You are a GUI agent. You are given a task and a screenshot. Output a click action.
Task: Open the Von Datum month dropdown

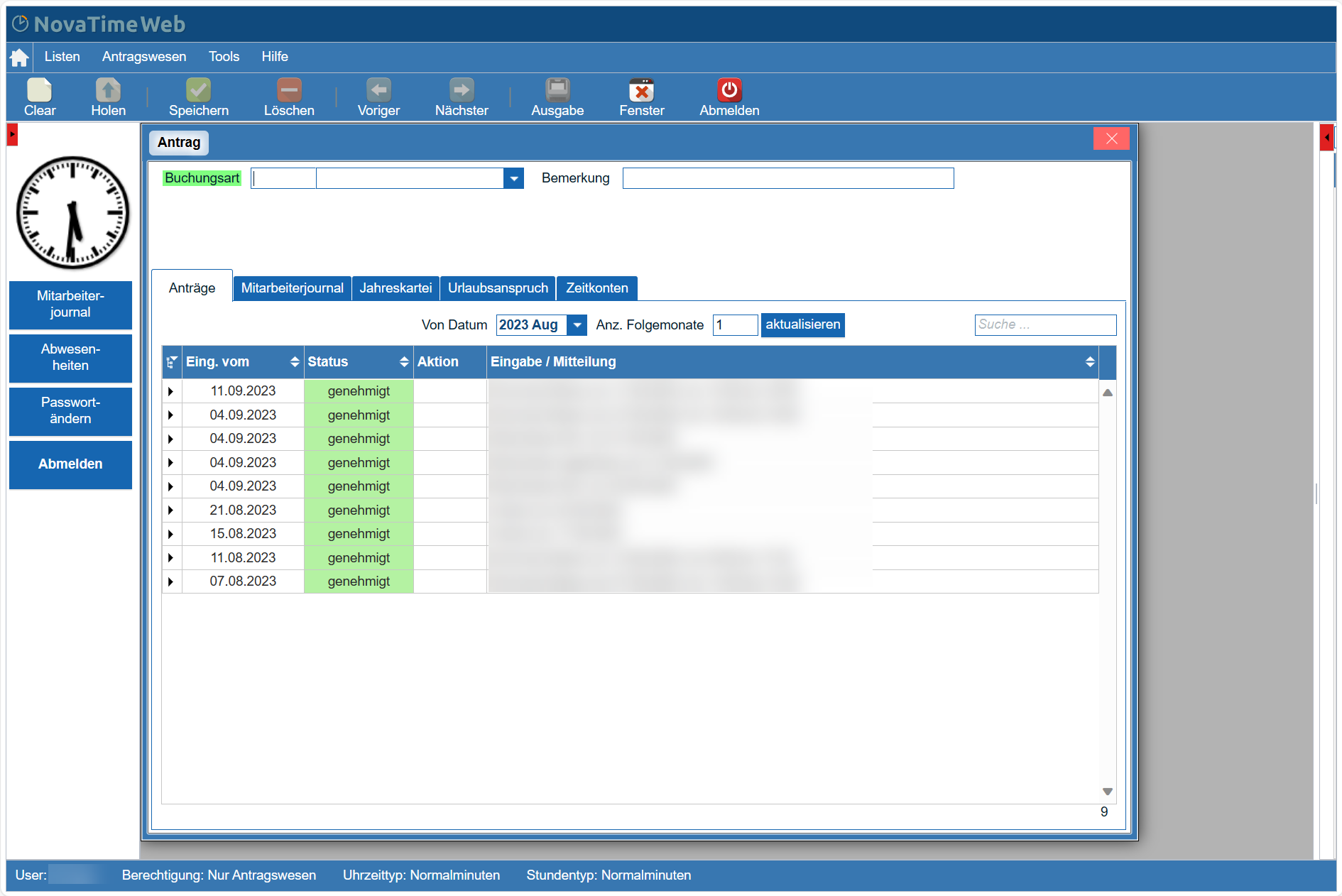(577, 325)
